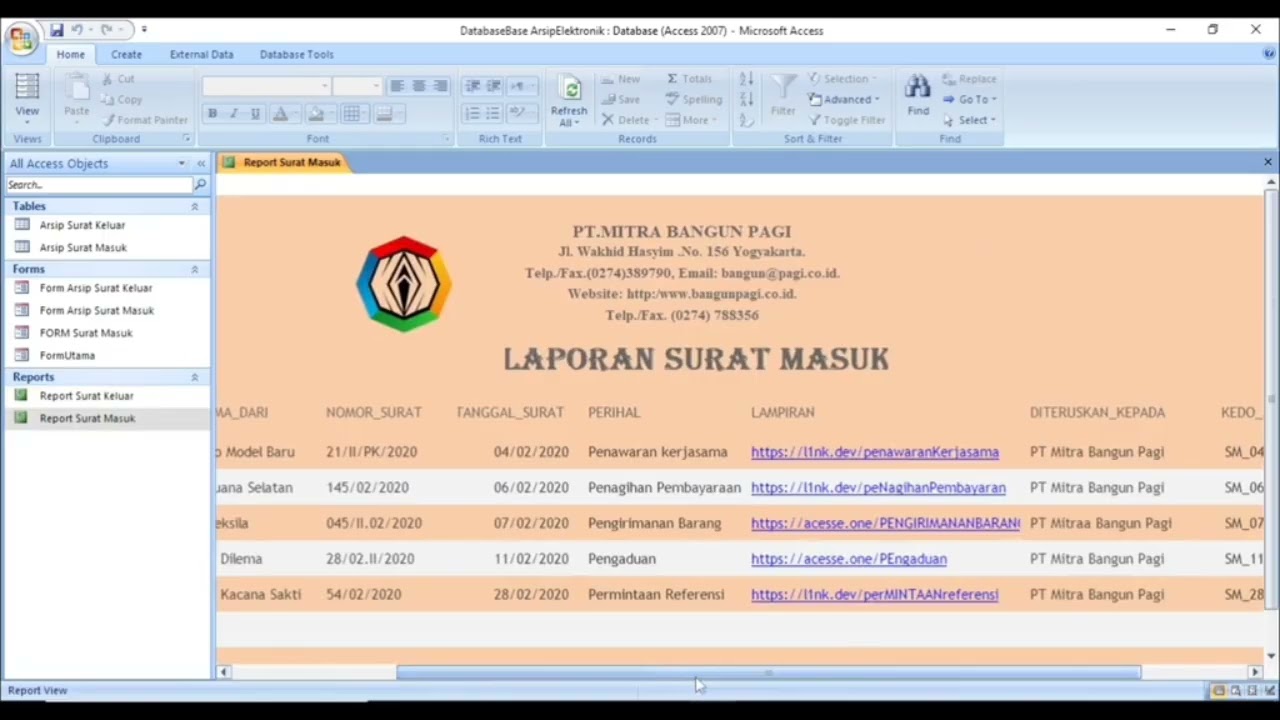The width and height of the screenshot is (1280, 720).
Task: Open the More dropdown in Records
Action: (691, 120)
